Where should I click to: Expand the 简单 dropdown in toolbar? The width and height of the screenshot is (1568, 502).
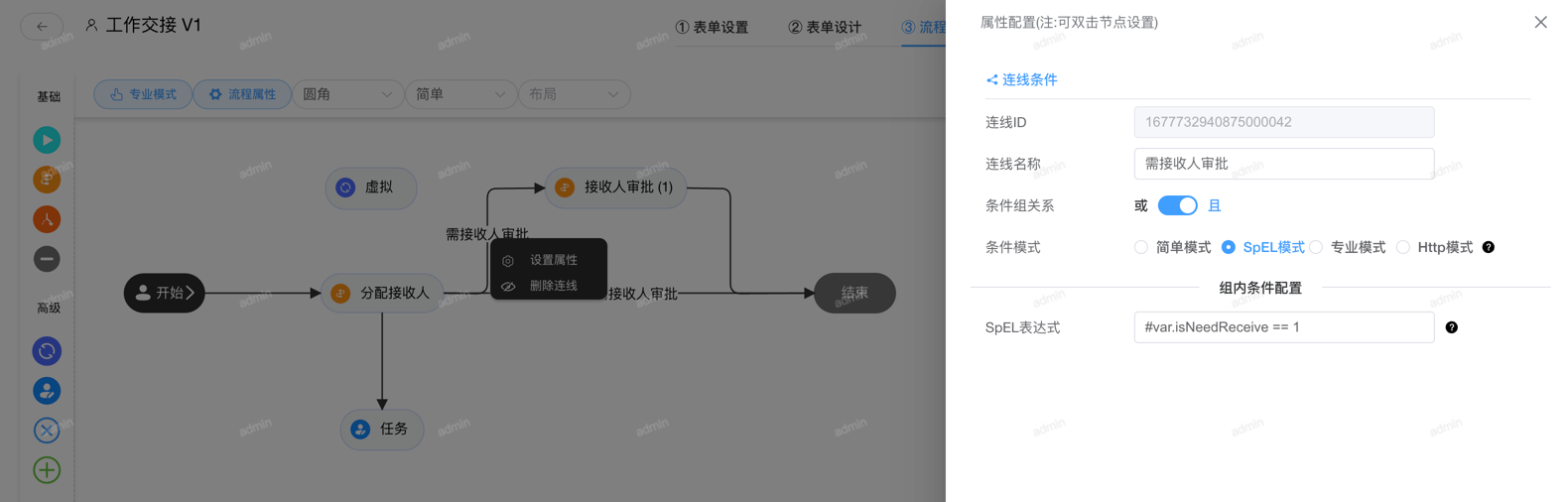(x=460, y=94)
